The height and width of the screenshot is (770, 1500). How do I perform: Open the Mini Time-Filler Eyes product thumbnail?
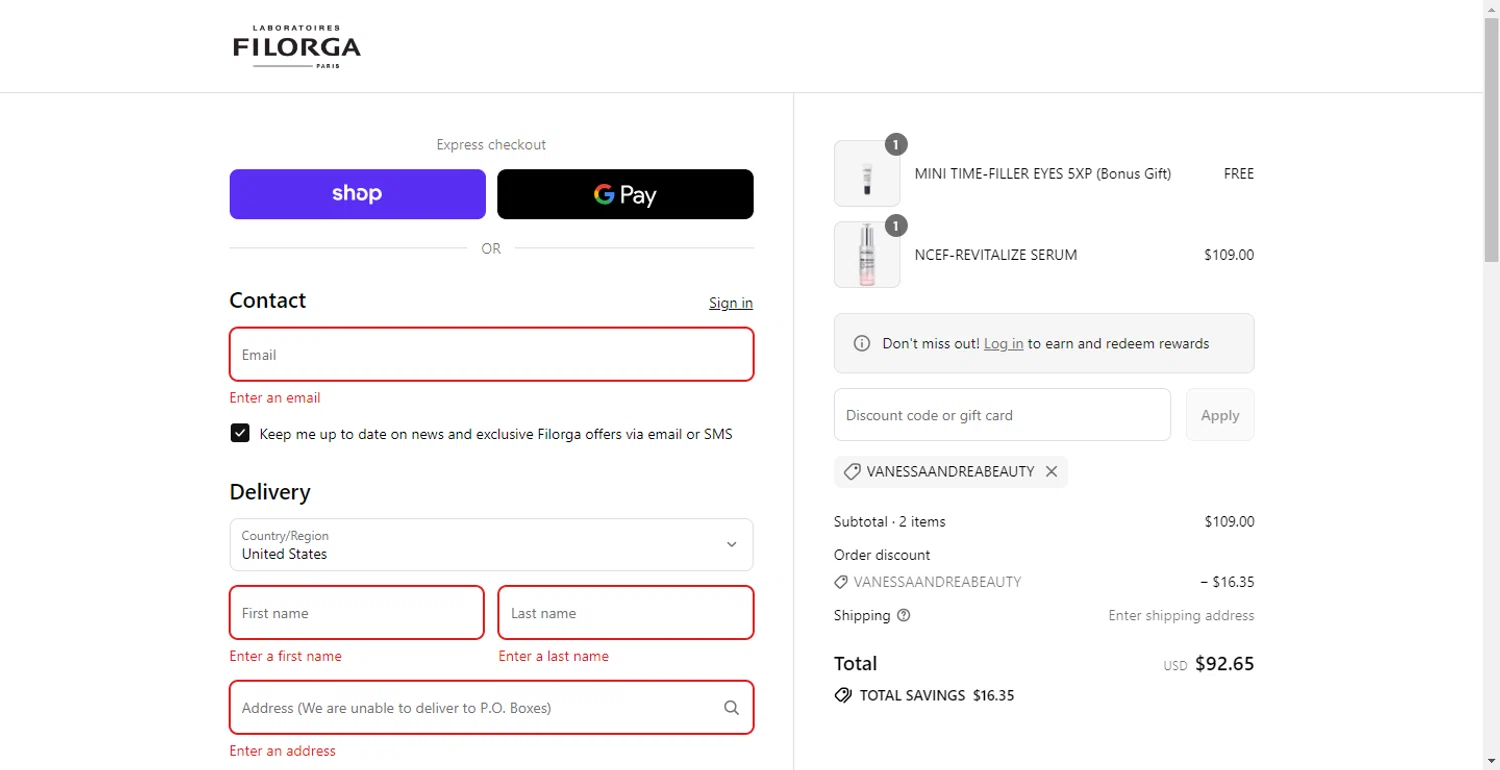tap(867, 174)
